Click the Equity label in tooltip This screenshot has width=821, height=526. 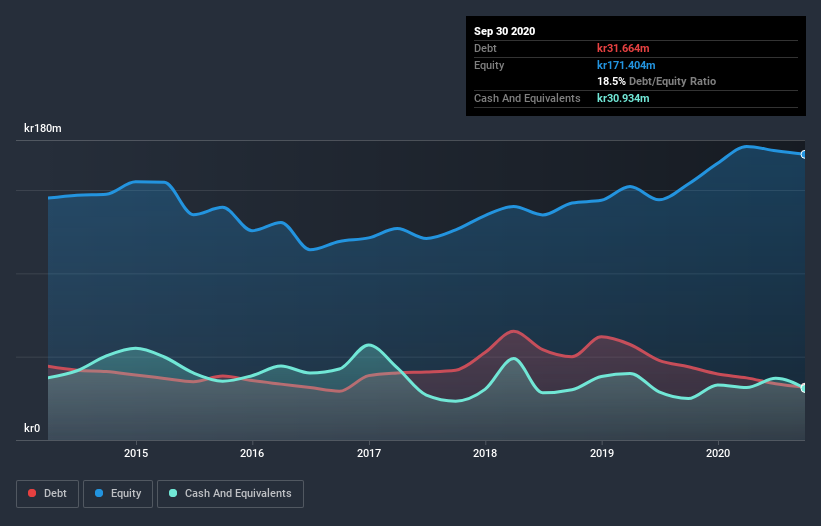489,65
